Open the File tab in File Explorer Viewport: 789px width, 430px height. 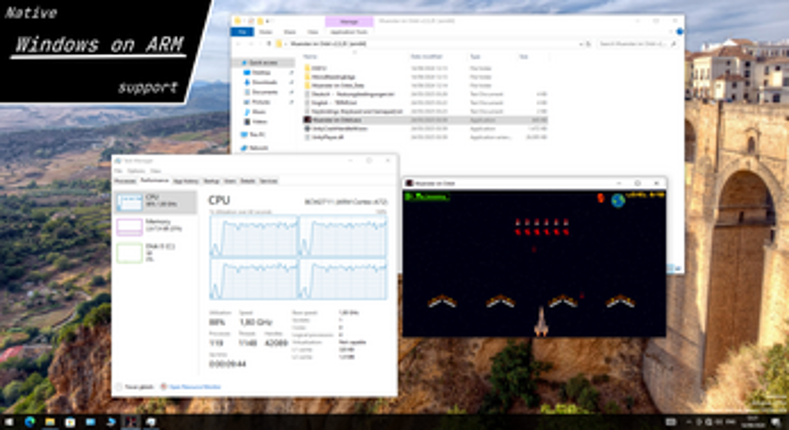[242, 32]
